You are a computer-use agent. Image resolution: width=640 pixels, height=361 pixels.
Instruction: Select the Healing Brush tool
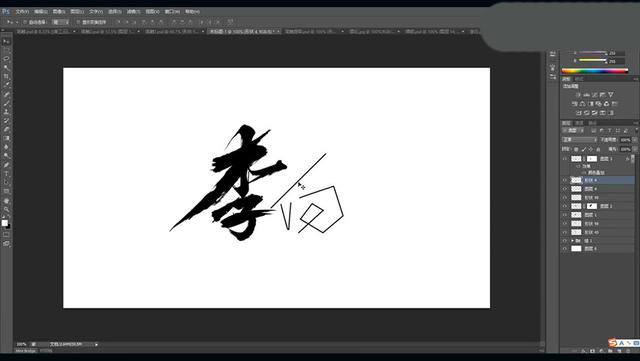(x=6, y=94)
